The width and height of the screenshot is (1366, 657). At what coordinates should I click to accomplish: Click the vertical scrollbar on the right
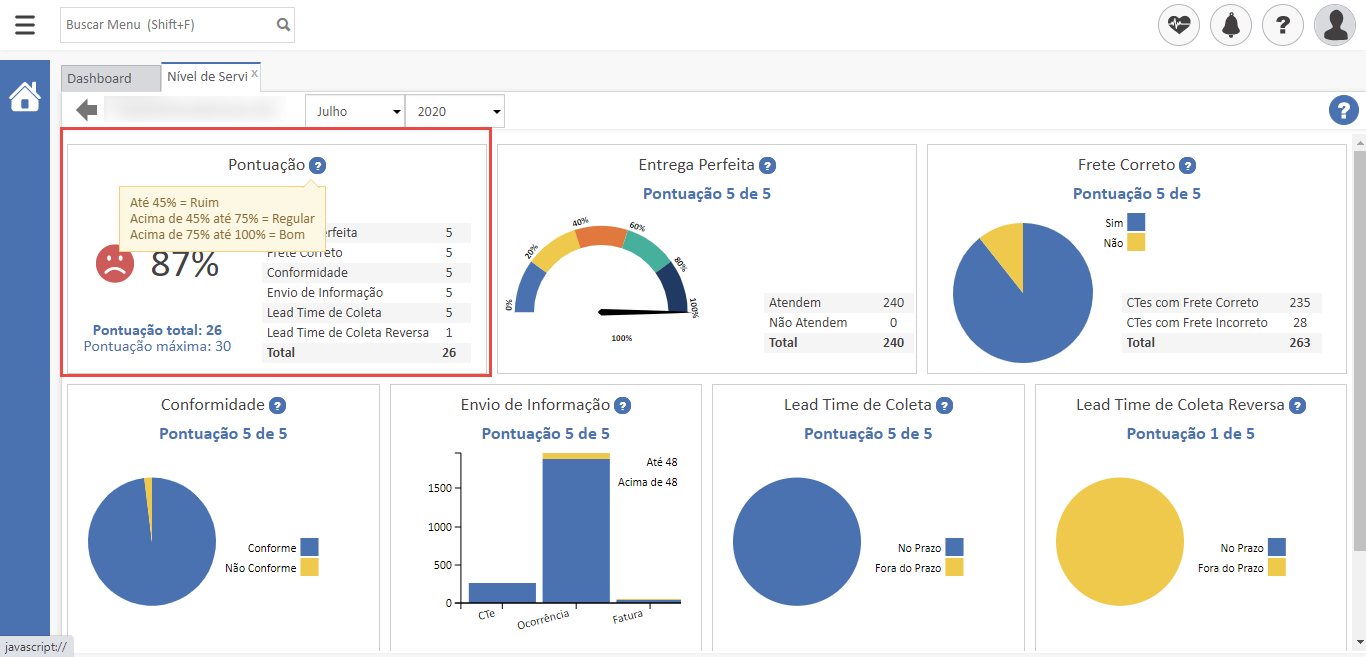pyautogui.click(x=1358, y=350)
